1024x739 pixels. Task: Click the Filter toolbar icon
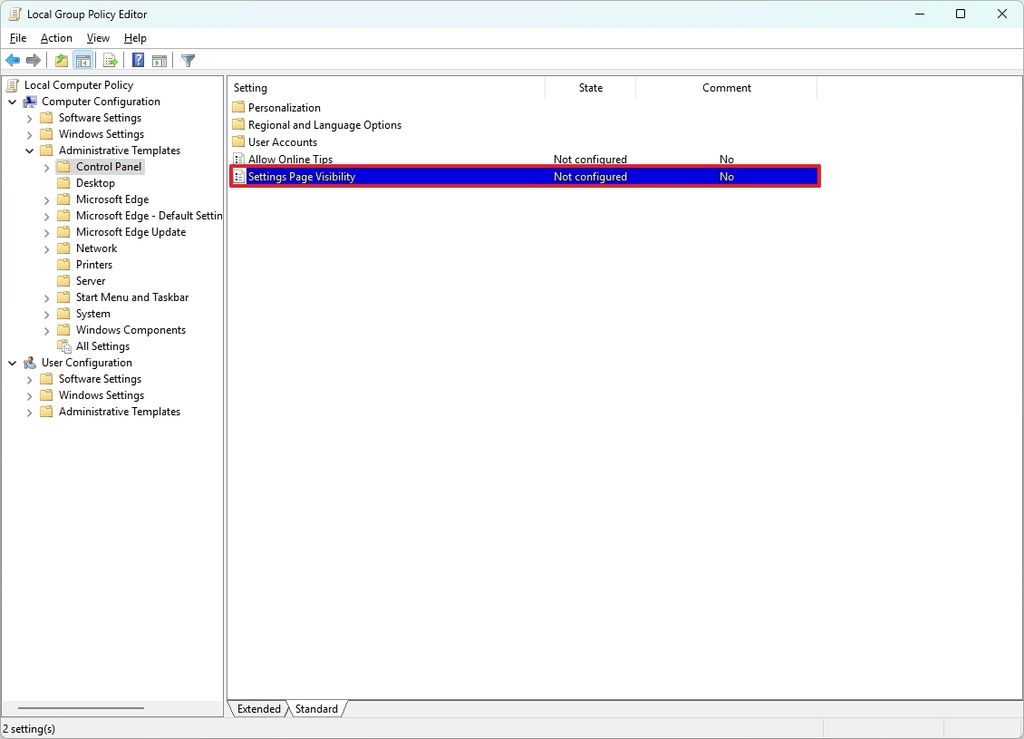(x=187, y=60)
